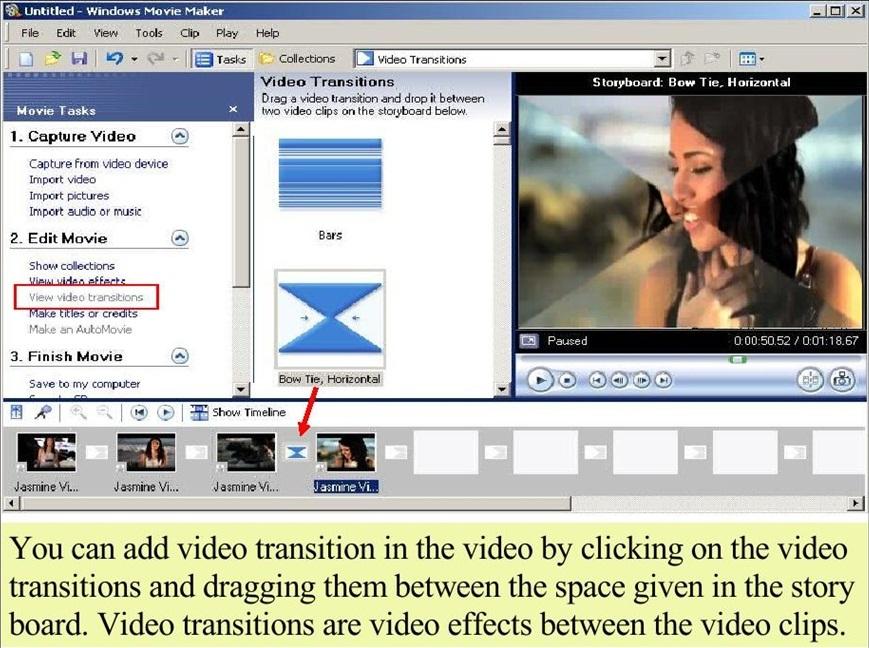The image size is (869, 648).
Task: Click Capture from video device link
Action: 98,164
